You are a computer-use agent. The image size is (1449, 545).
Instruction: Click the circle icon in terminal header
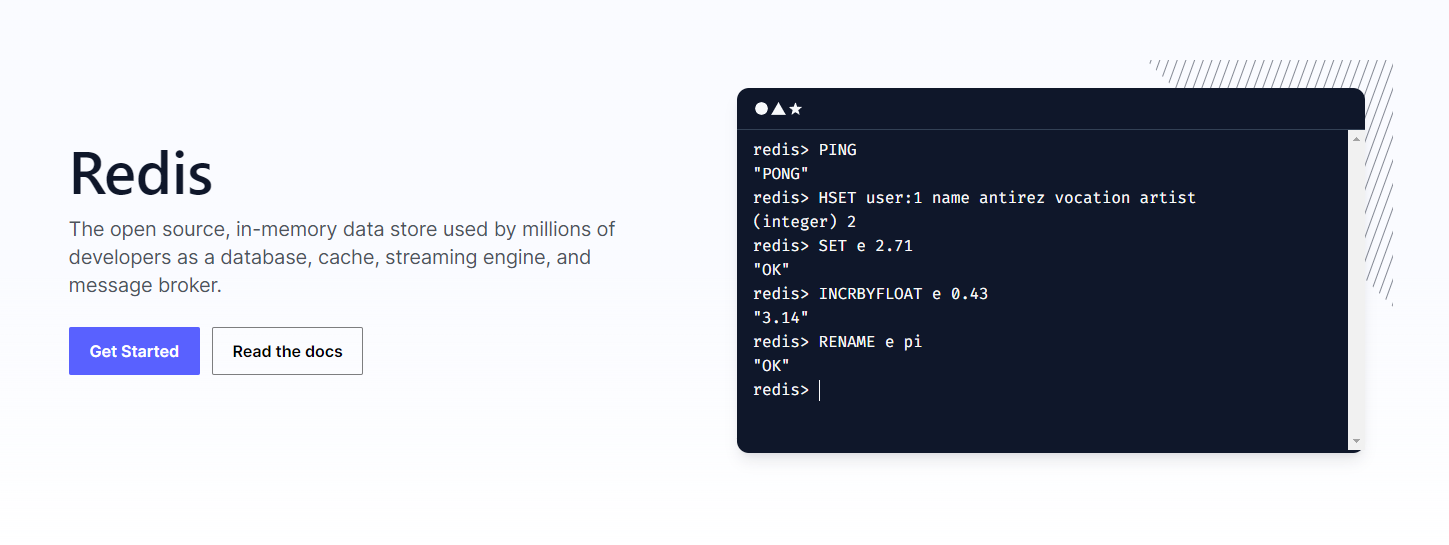tap(761, 109)
